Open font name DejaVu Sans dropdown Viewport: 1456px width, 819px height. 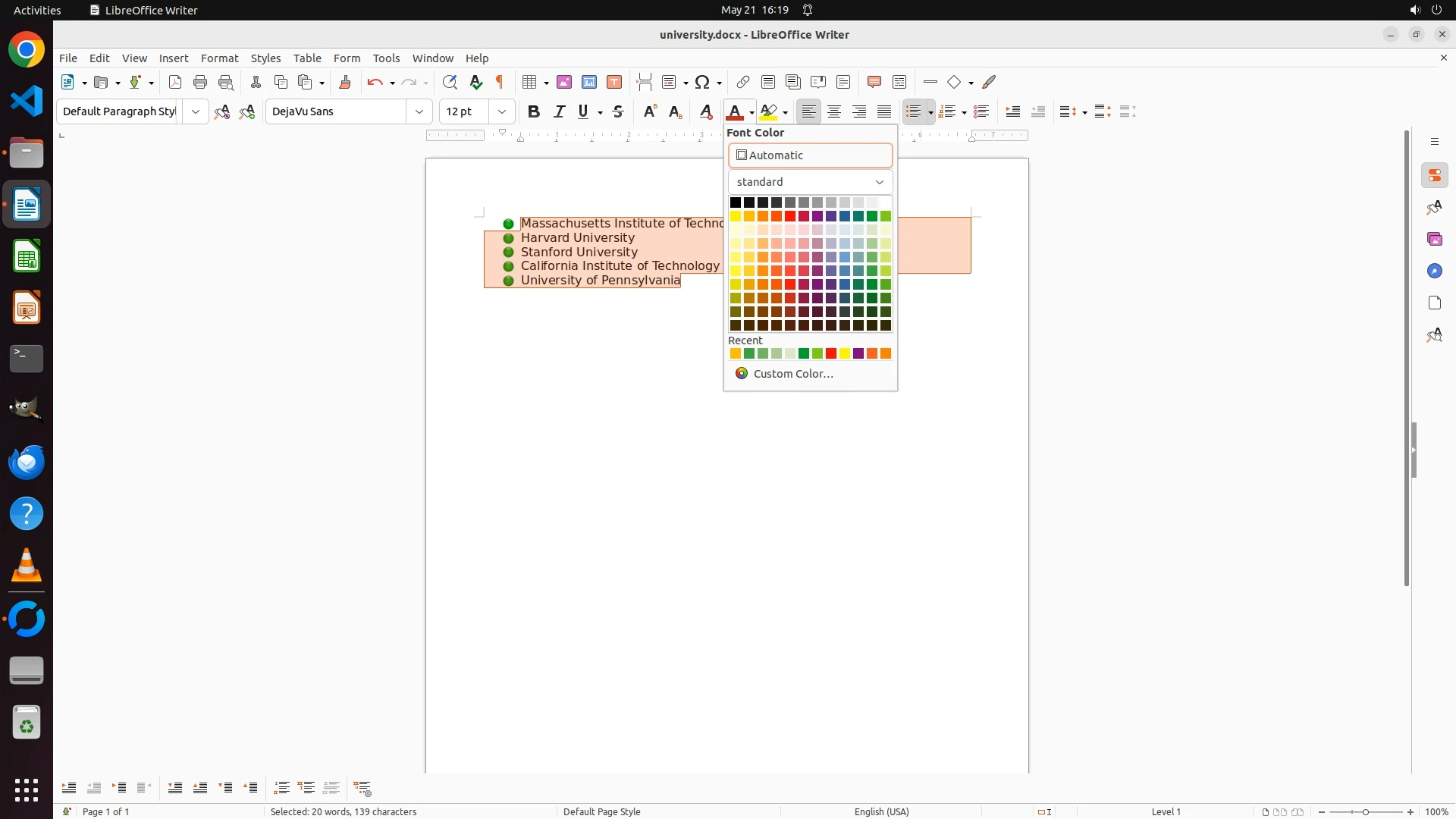[x=419, y=112]
